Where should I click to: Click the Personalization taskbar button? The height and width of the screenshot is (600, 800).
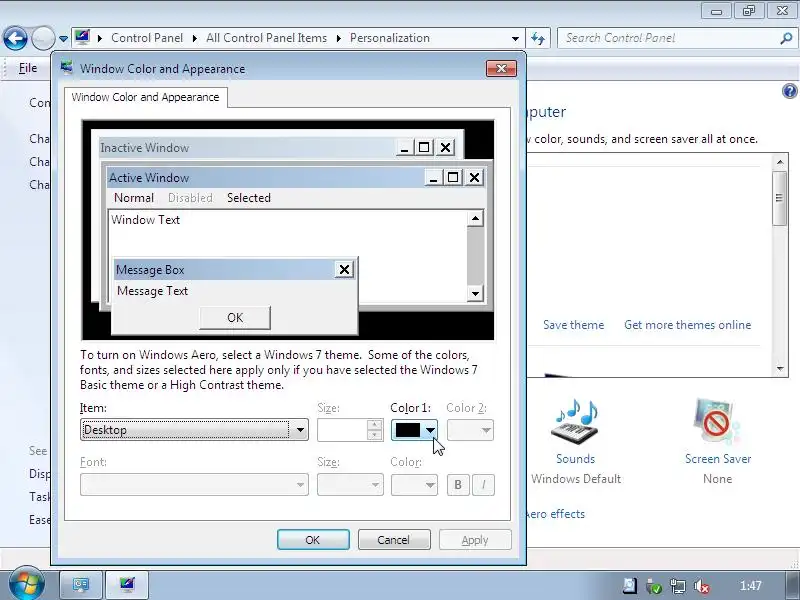[127, 584]
